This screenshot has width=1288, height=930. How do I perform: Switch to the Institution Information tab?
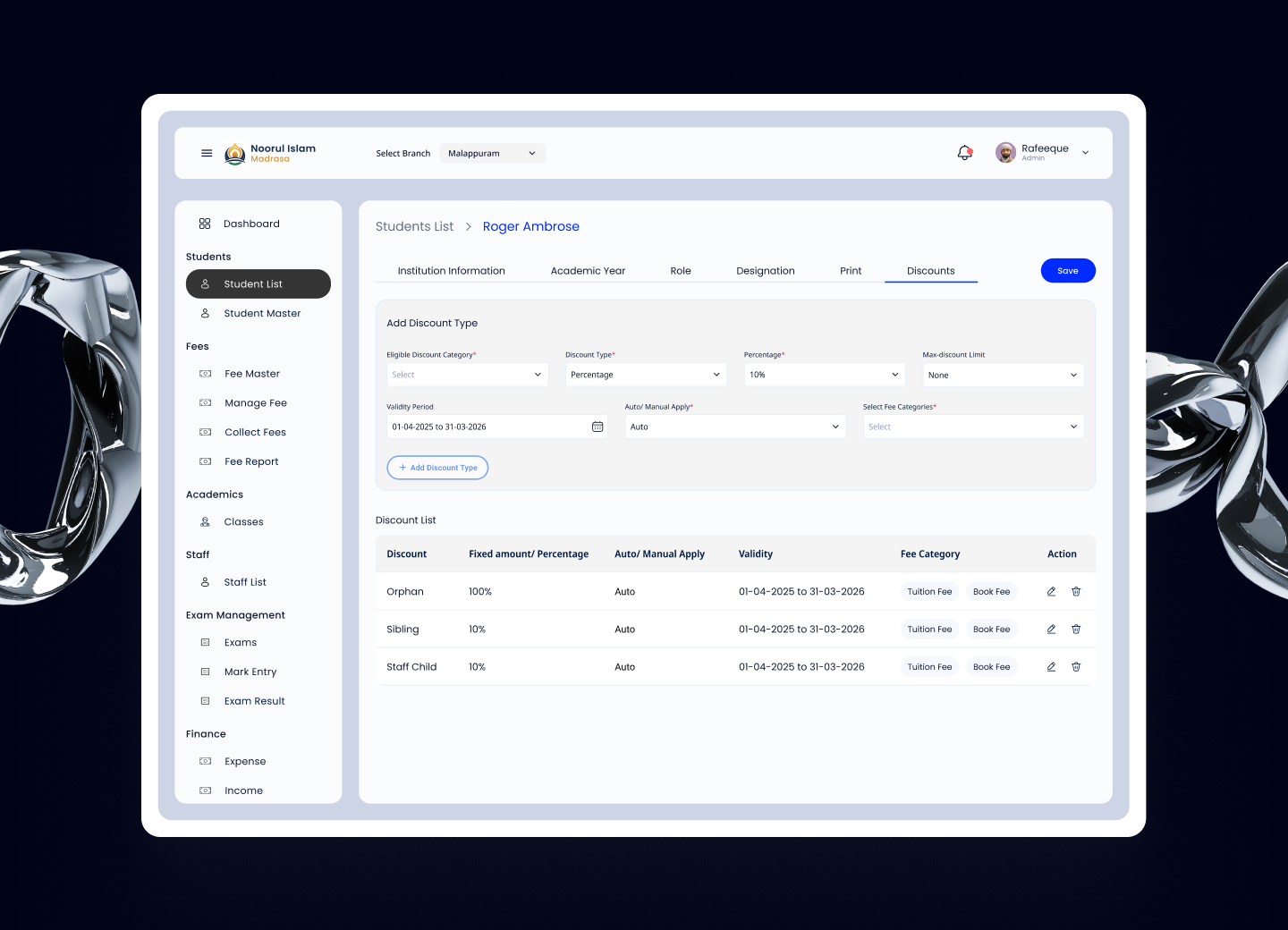tap(452, 270)
